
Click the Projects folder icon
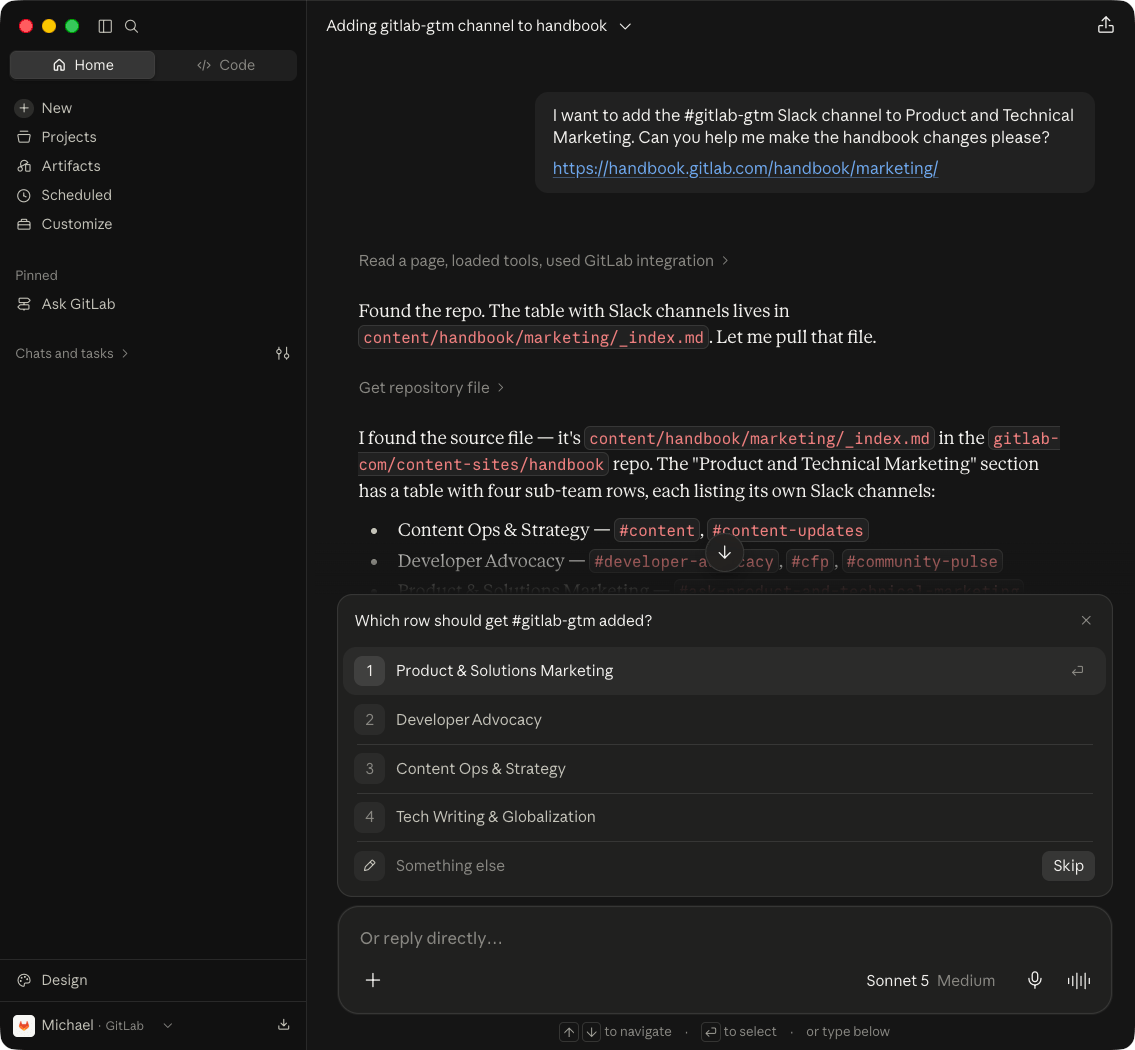coord(24,137)
